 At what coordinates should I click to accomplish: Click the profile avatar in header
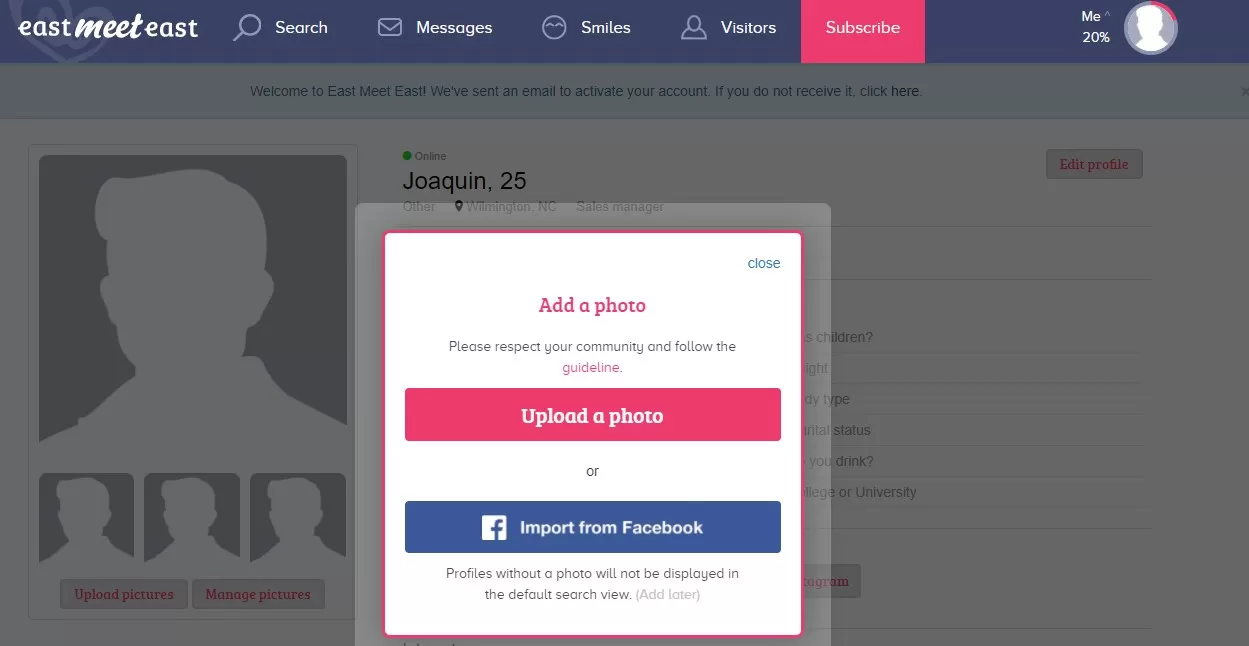tap(1150, 28)
